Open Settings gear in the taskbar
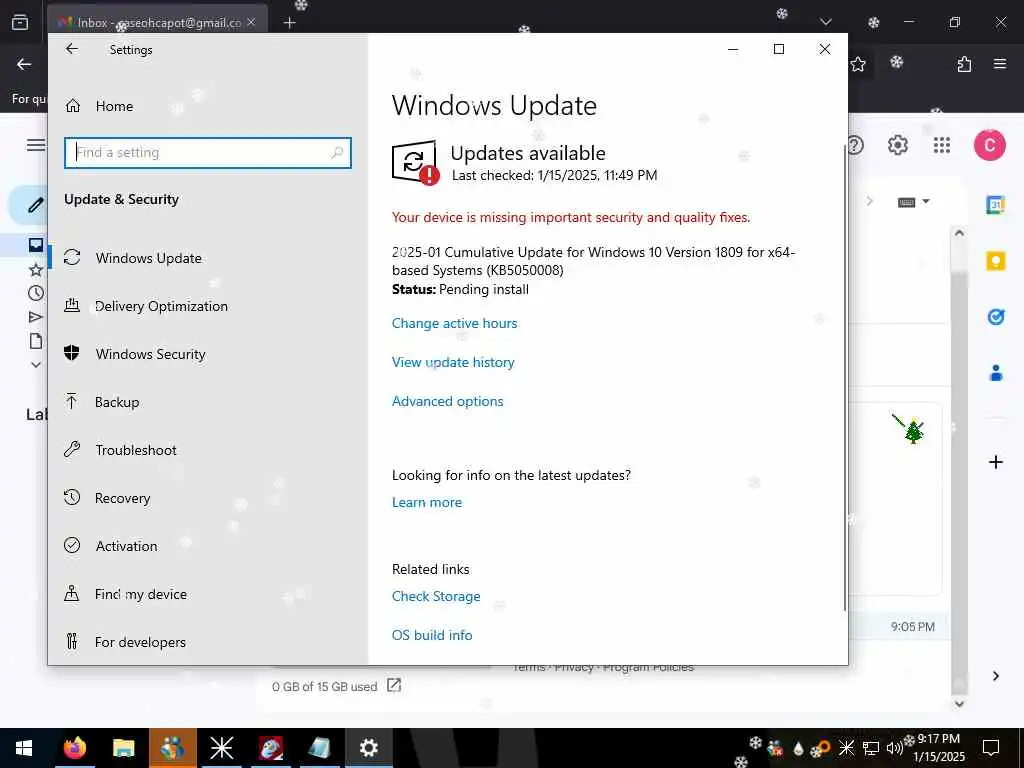Screen dimensions: 1024x768 [368, 748]
